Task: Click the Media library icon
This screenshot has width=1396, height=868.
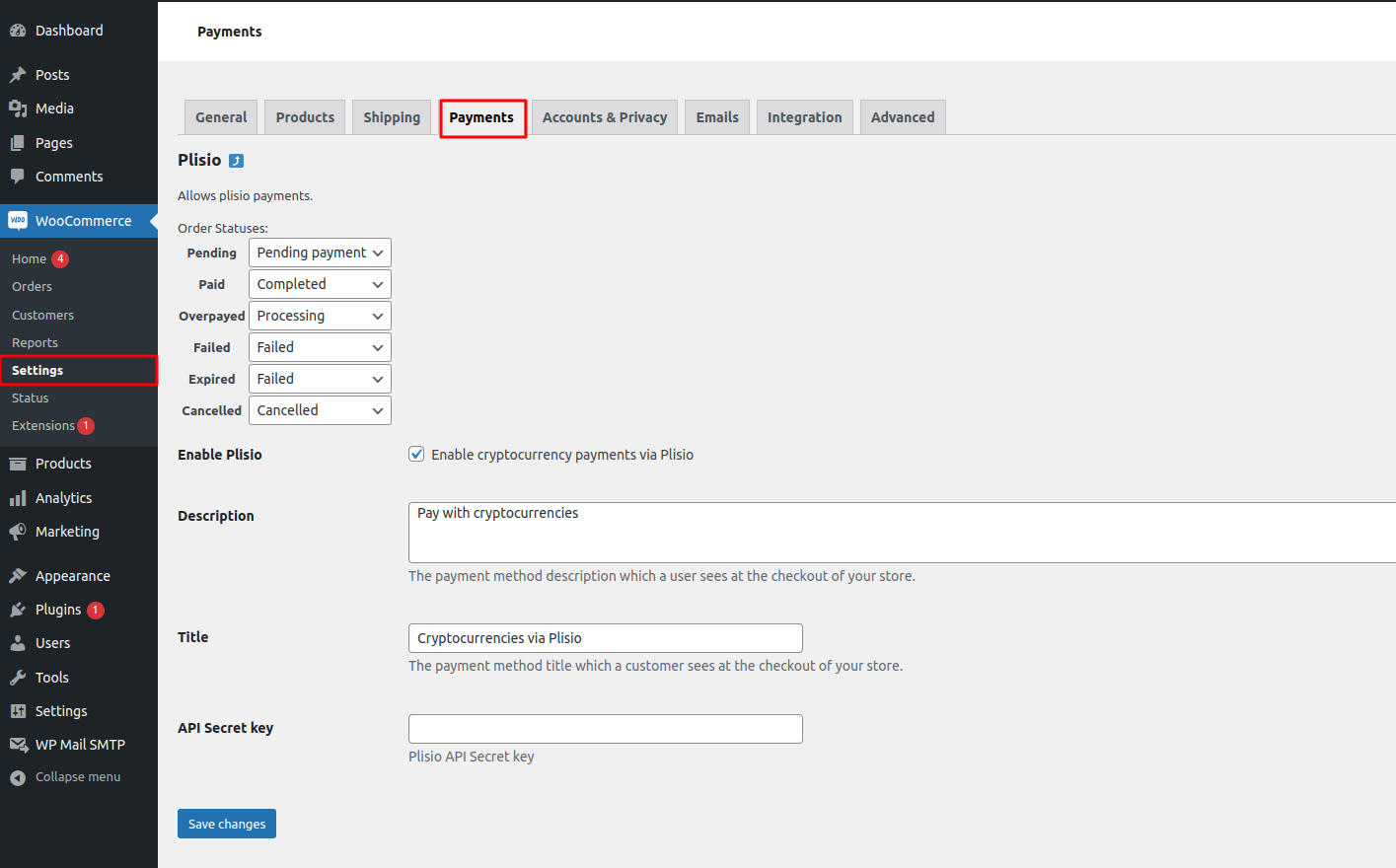Action: (18, 108)
